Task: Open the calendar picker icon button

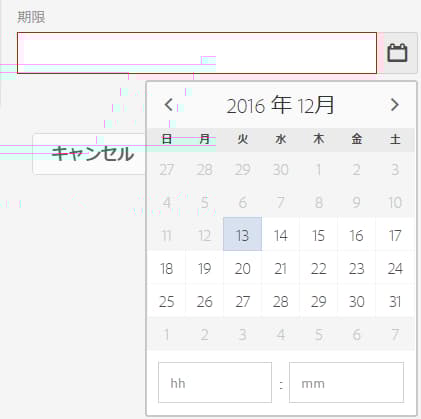Action: pyautogui.click(x=397, y=53)
